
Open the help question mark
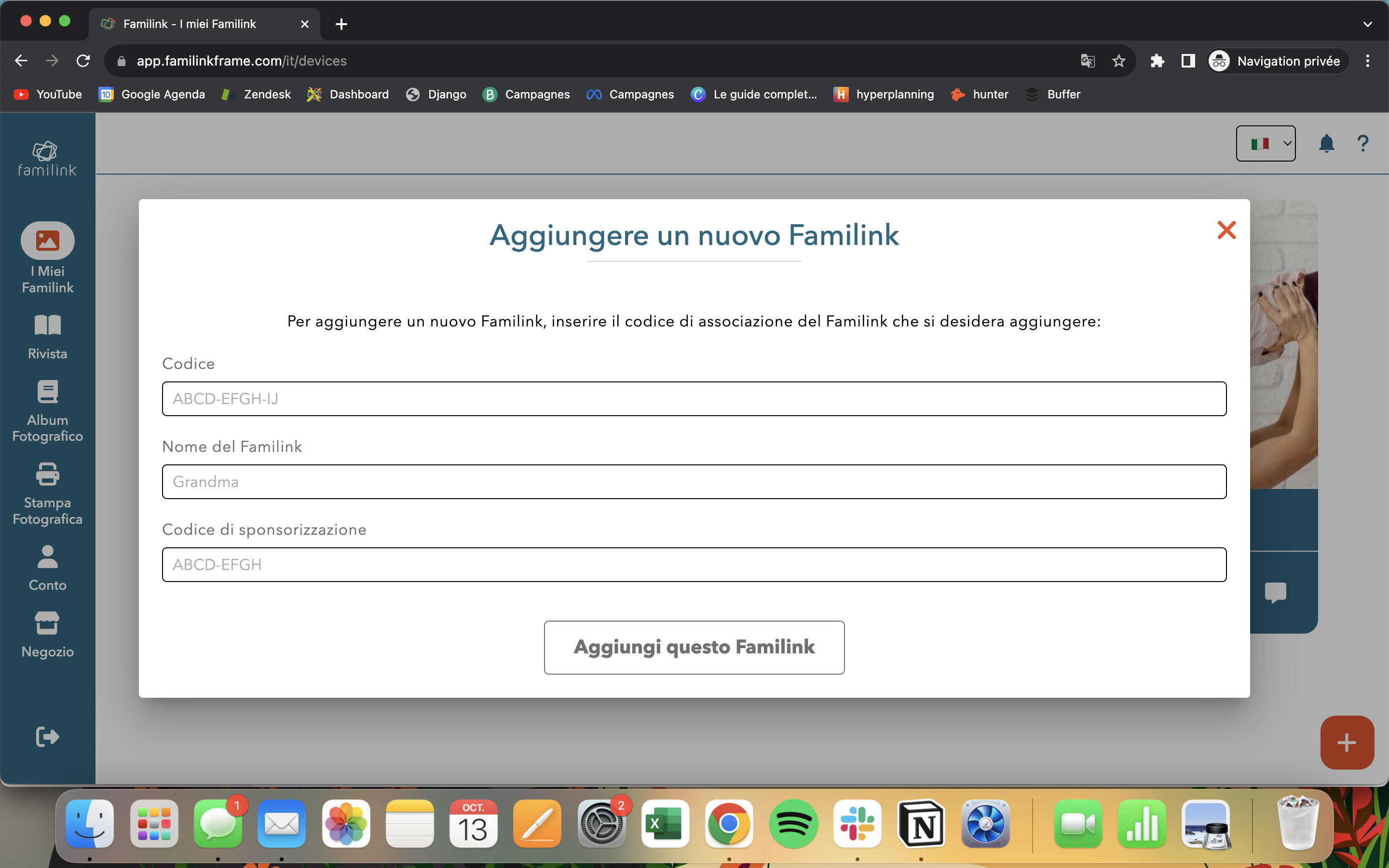coord(1363,143)
